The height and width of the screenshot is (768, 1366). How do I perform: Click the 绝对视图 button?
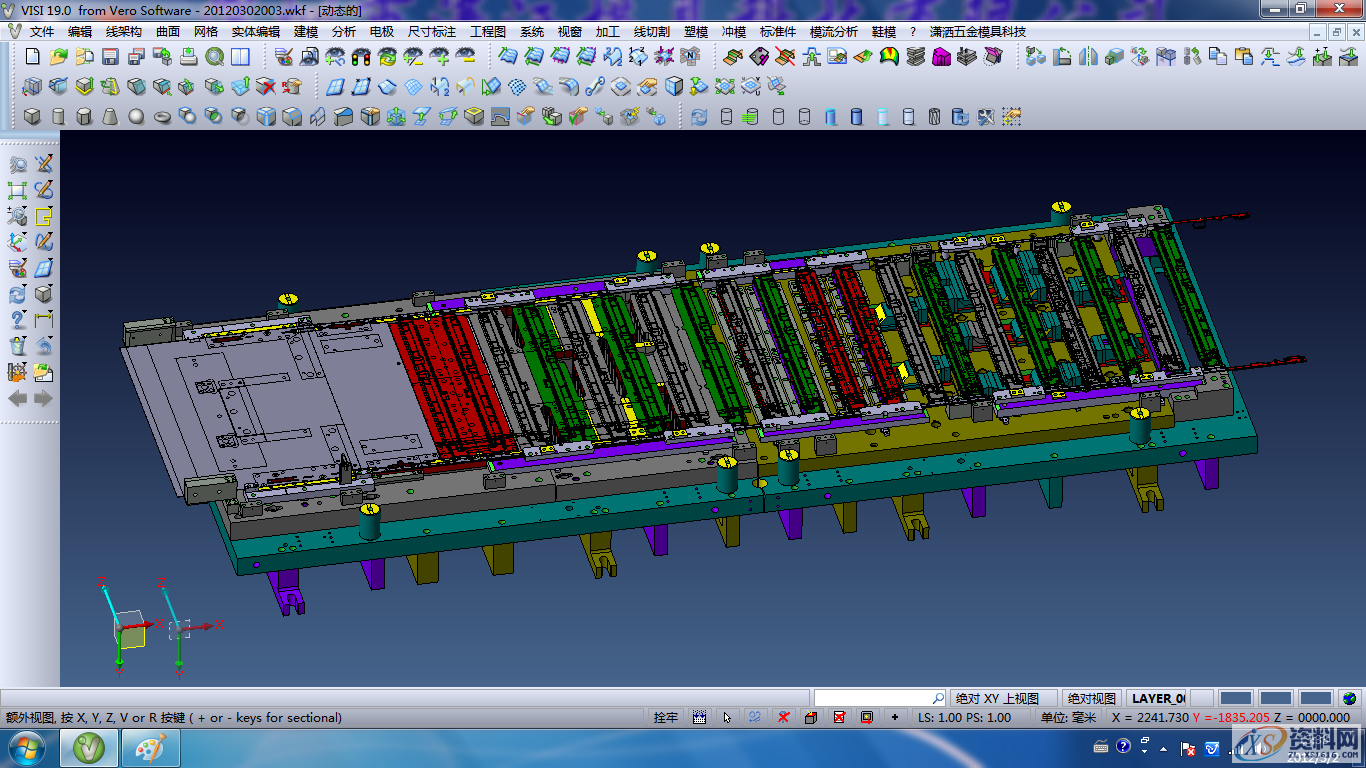1091,698
